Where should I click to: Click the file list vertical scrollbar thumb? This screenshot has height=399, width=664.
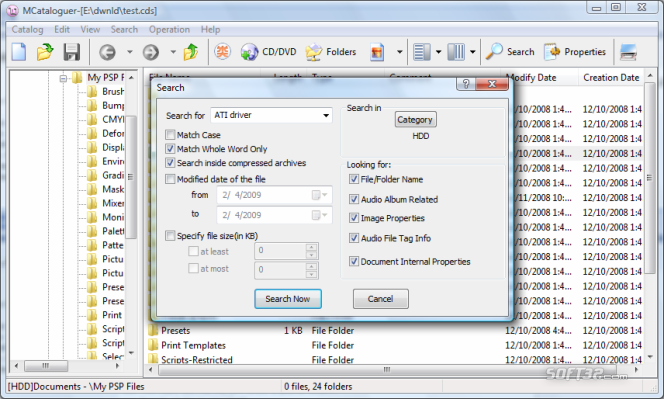[x=650, y=178]
